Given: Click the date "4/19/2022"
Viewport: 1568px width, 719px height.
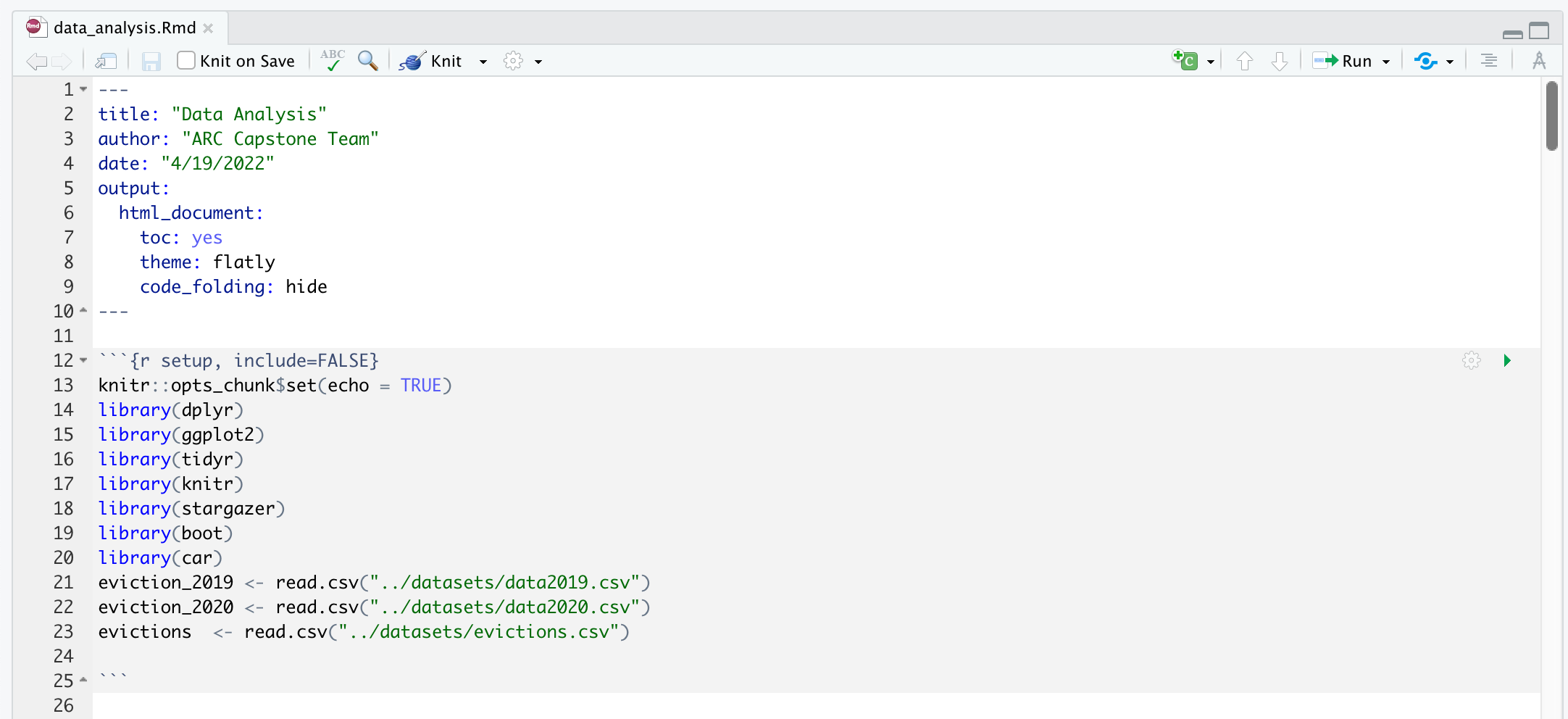Looking at the screenshot, I should click(218, 164).
